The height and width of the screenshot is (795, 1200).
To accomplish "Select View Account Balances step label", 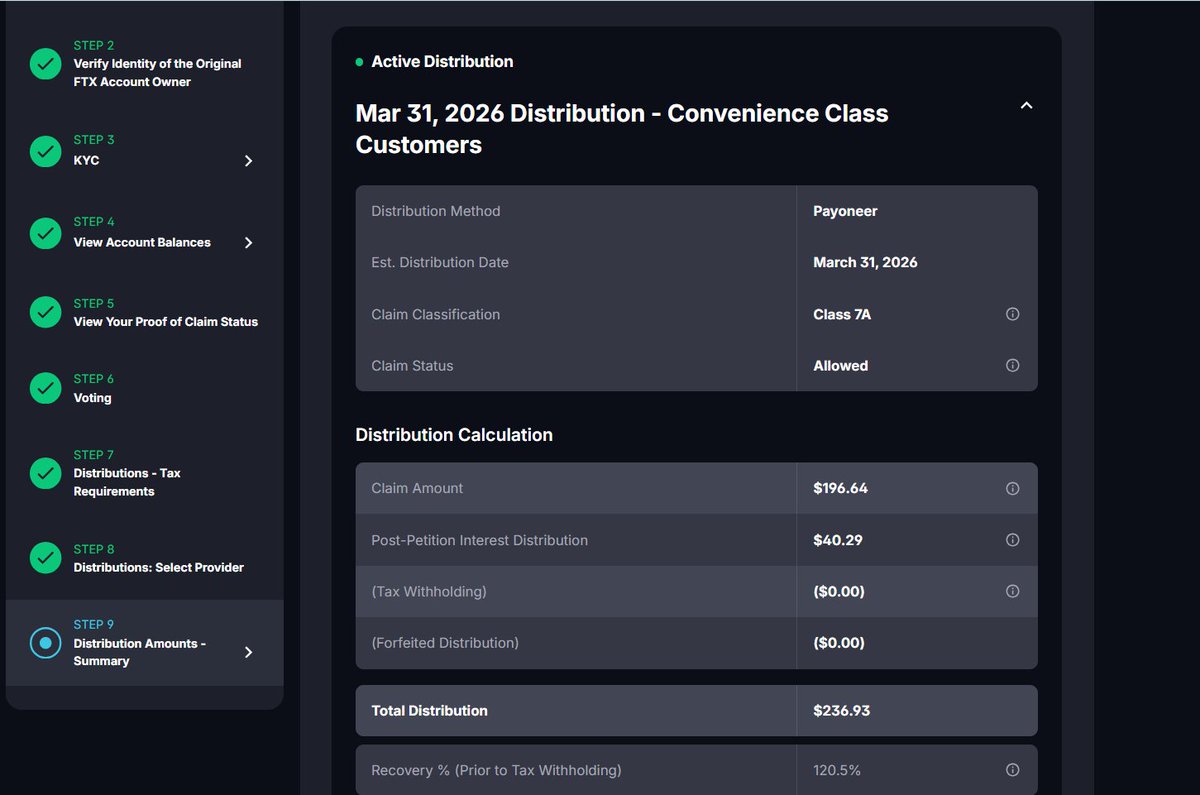I will point(142,242).
